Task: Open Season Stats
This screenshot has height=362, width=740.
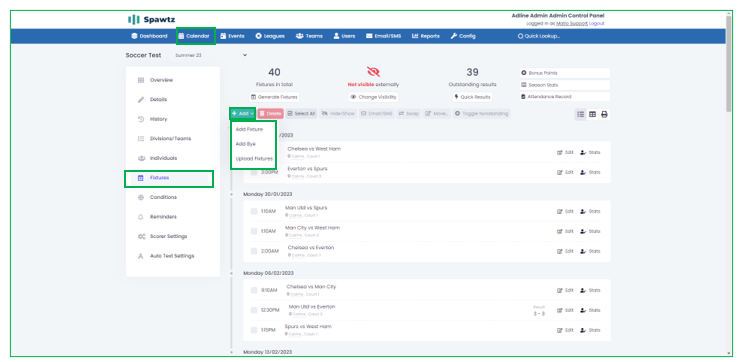Action: (x=564, y=85)
